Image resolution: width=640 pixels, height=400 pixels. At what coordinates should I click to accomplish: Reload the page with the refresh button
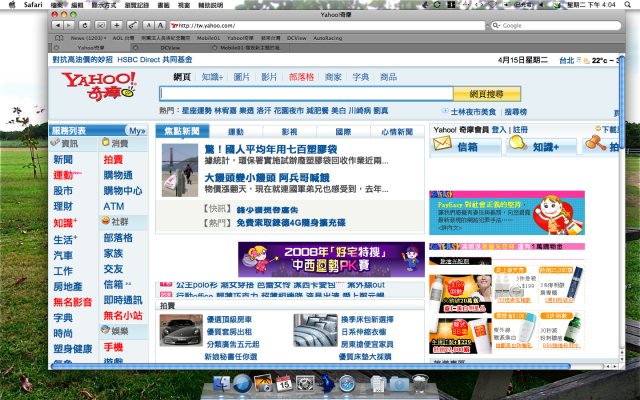point(84,25)
